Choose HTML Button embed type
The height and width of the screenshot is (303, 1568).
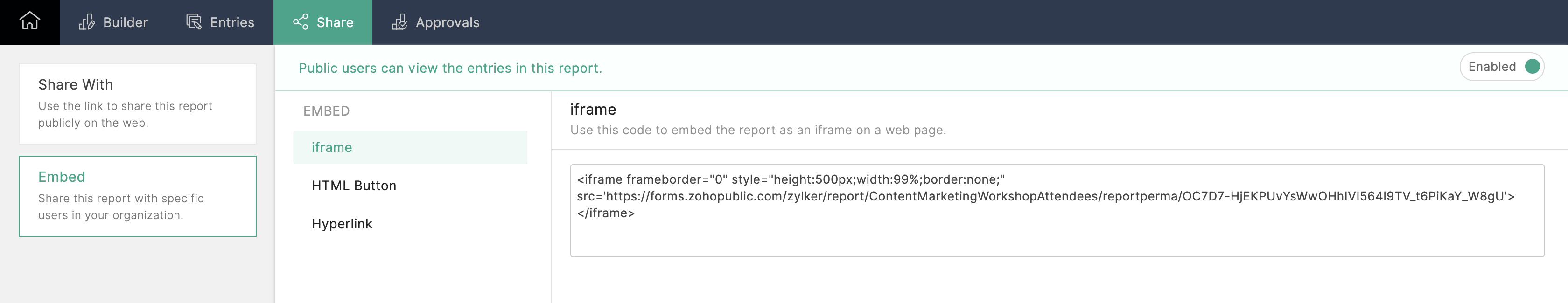[354, 186]
